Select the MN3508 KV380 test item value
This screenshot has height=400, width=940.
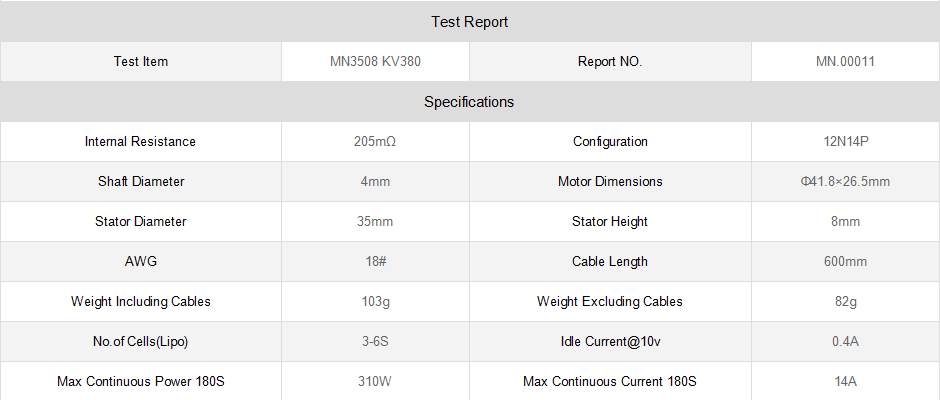coord(375,61)
